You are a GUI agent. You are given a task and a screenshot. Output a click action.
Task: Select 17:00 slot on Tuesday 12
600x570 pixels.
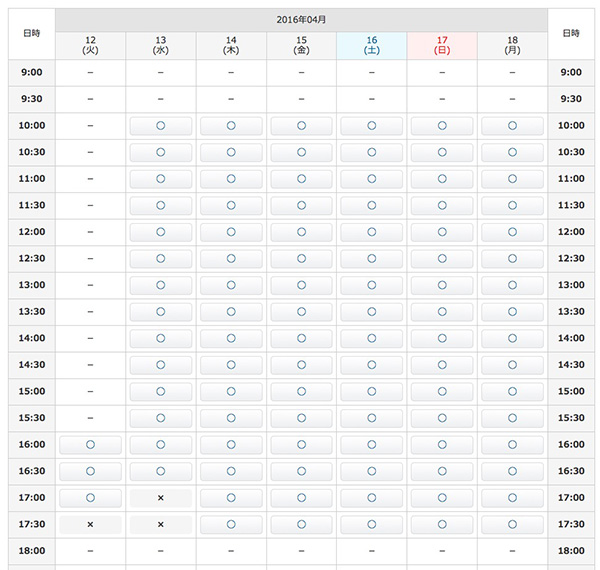[90, 497]
